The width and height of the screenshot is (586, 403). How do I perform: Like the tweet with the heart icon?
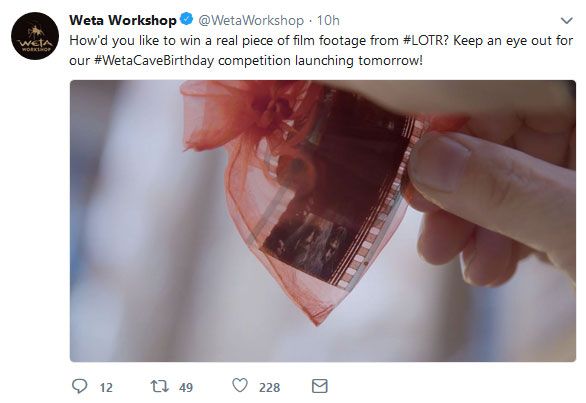pos(240,385)
